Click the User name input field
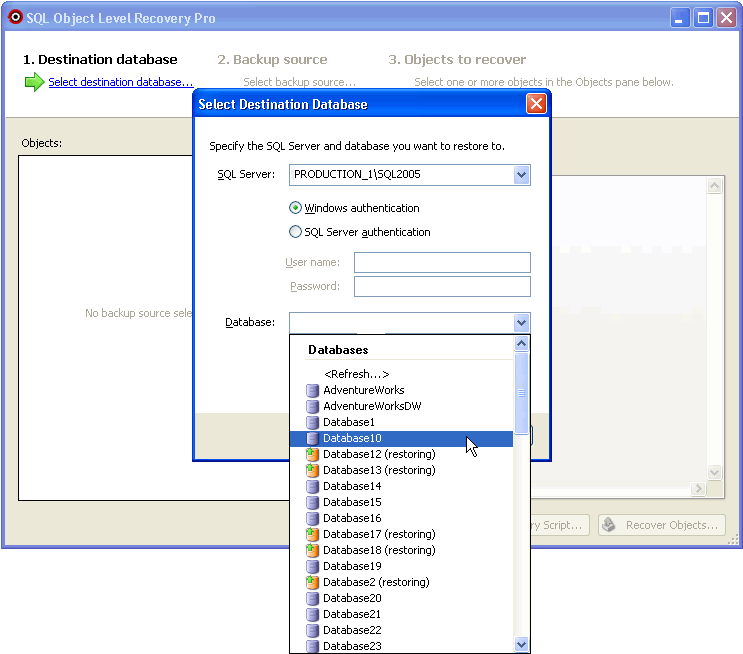743x654 pixels. pos(442,263)
